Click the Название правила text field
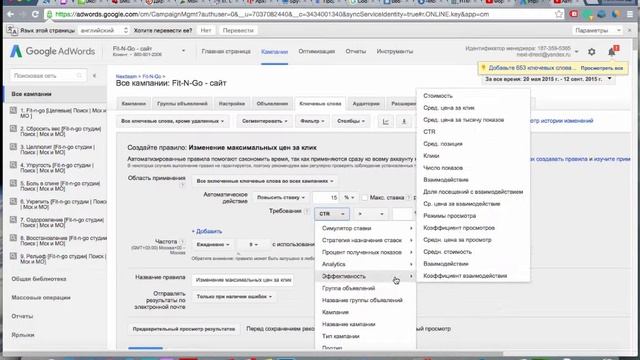The width and height of the screenshot is (640, 360). point(242,280)
